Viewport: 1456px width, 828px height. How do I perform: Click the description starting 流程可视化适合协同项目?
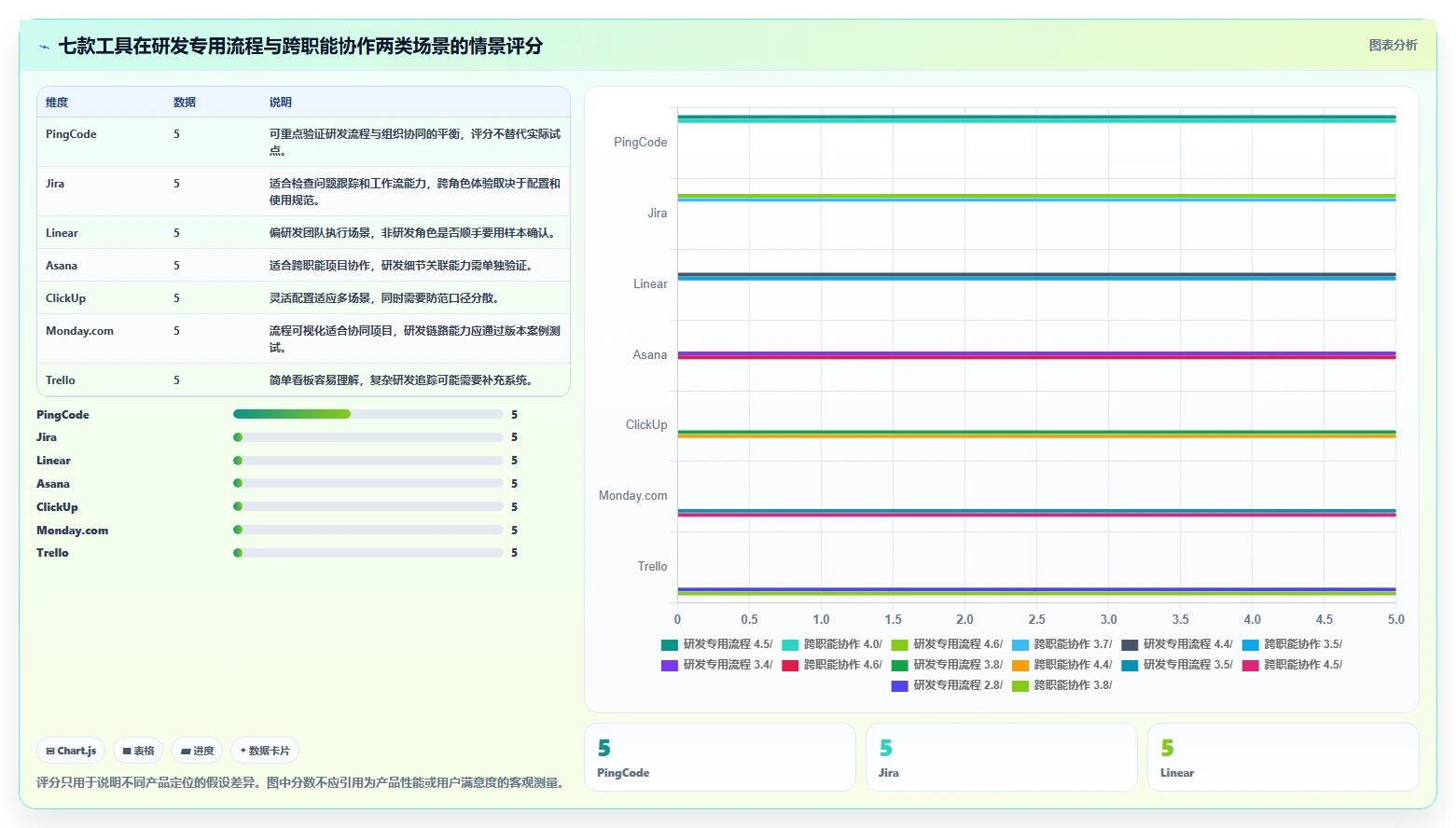[x=415, y=339]
